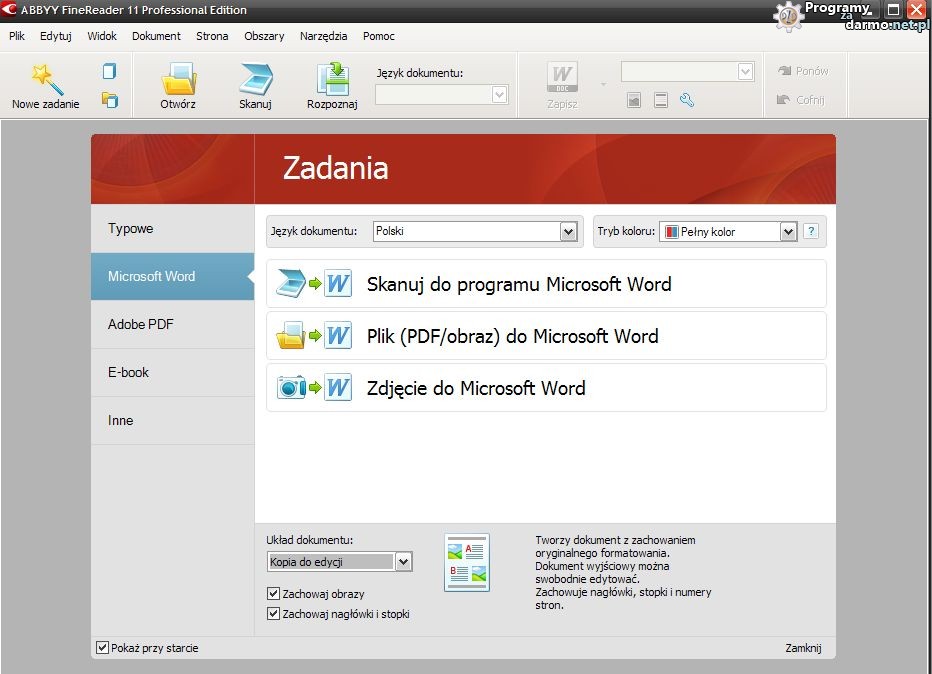Choose Plik (PDF/obraz) do Microsoft Word
Viewport: 932px width, 674px height.
(x=512, y=336)
